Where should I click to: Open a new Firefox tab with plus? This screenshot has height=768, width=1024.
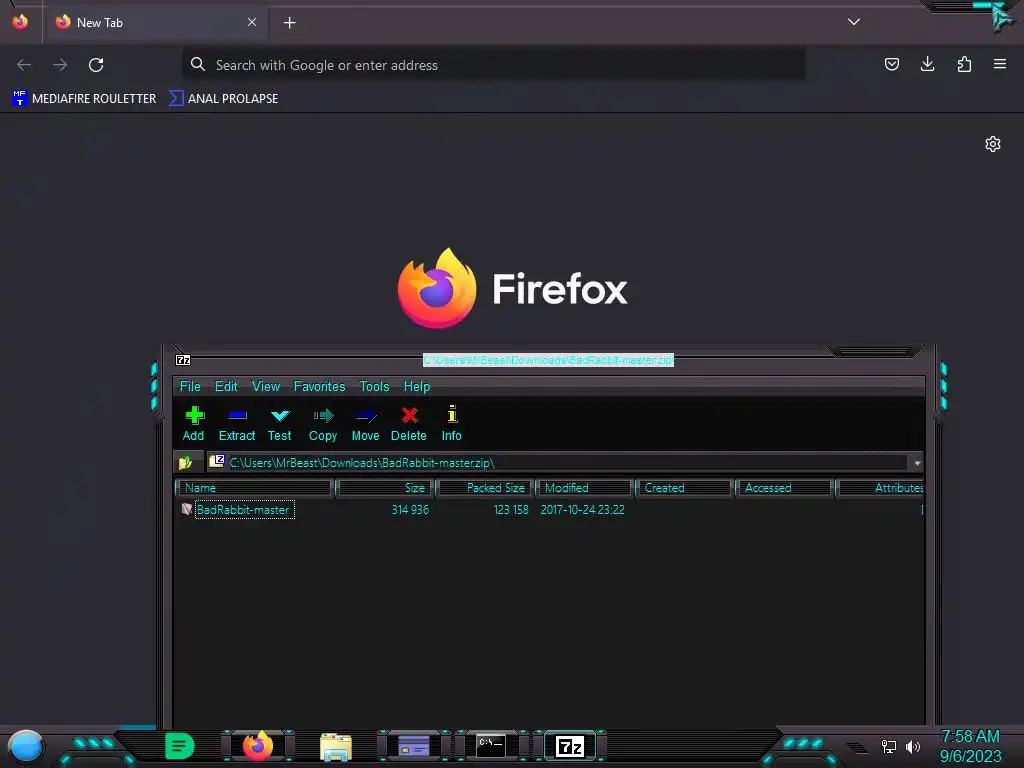289,23
